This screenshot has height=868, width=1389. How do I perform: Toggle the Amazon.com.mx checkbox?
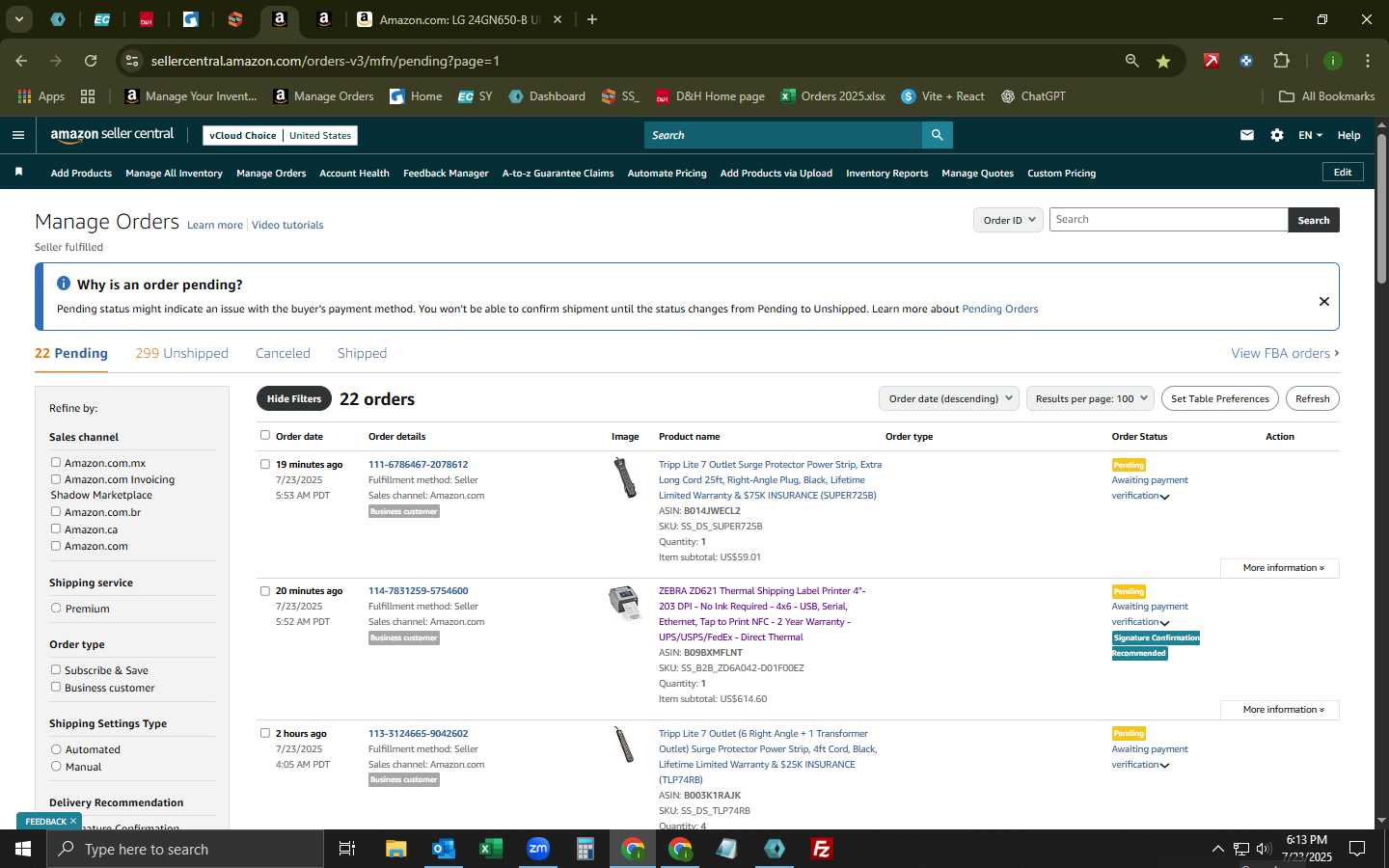click(56, 462)
